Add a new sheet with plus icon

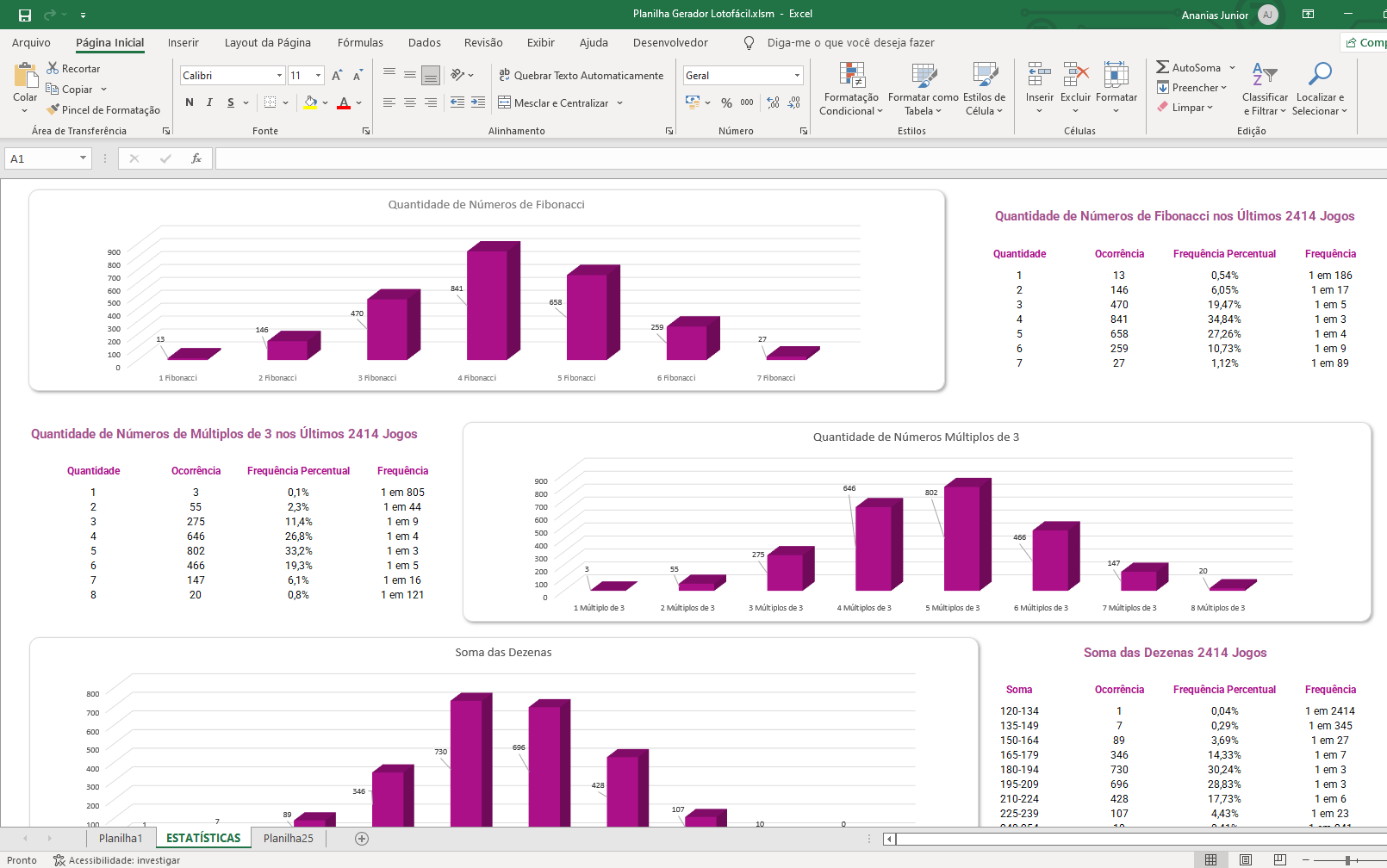(362, 839)
